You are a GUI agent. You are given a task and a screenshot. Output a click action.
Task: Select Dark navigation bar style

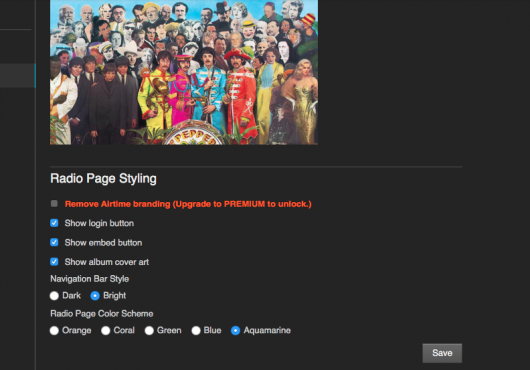click(54, 296)
